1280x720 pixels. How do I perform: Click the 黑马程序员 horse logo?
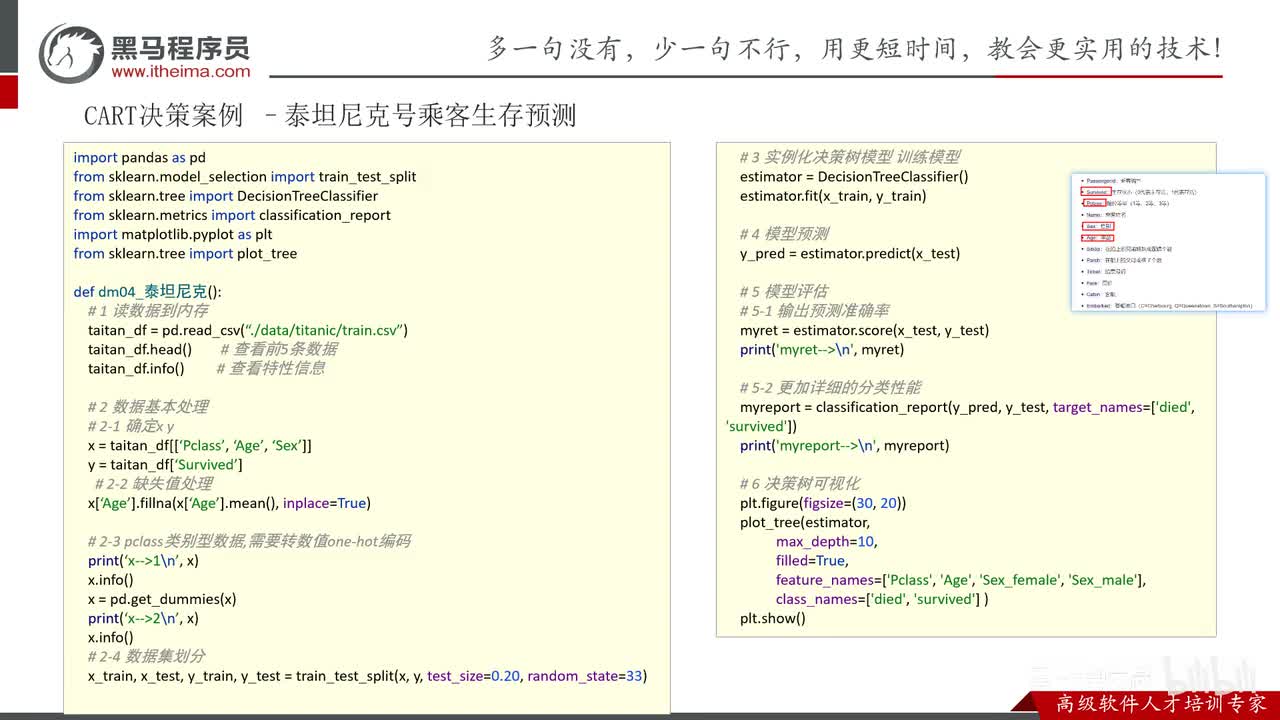(72, 52)
